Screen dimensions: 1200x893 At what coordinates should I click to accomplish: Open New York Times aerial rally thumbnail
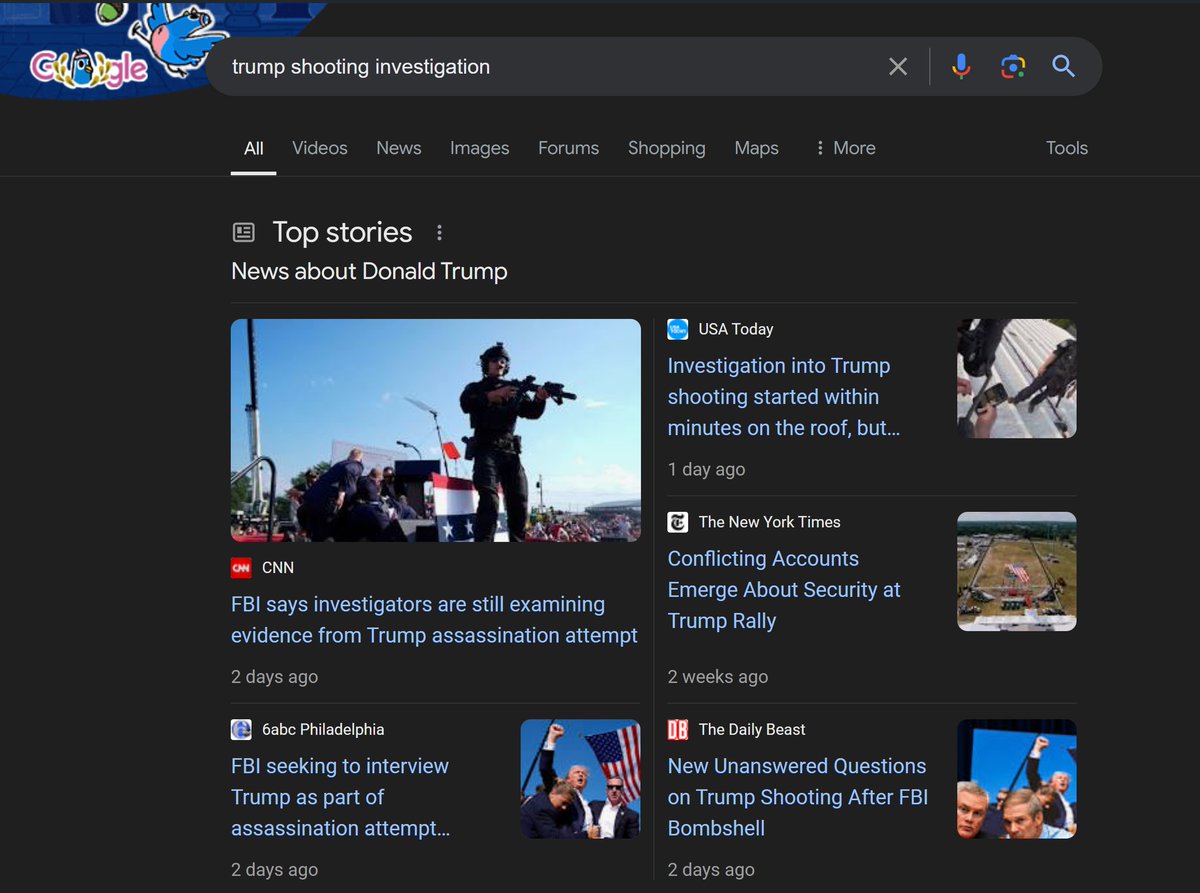point(1017,571)
